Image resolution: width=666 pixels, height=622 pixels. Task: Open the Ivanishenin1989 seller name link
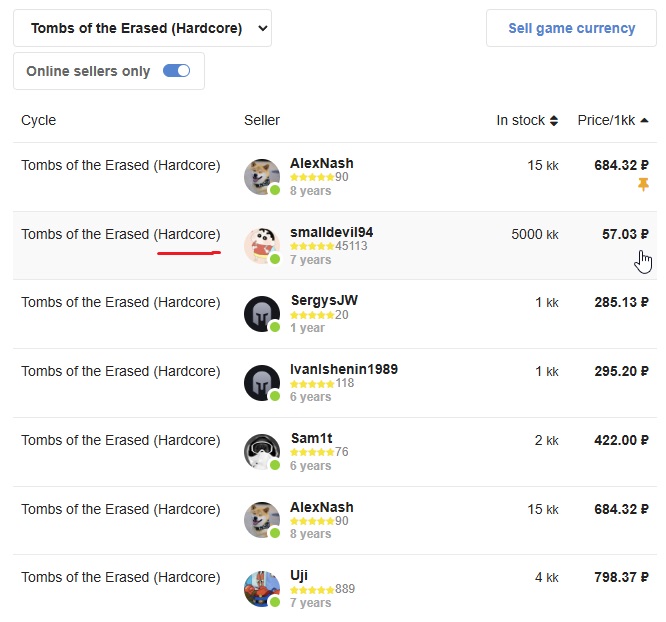[343, 369]
